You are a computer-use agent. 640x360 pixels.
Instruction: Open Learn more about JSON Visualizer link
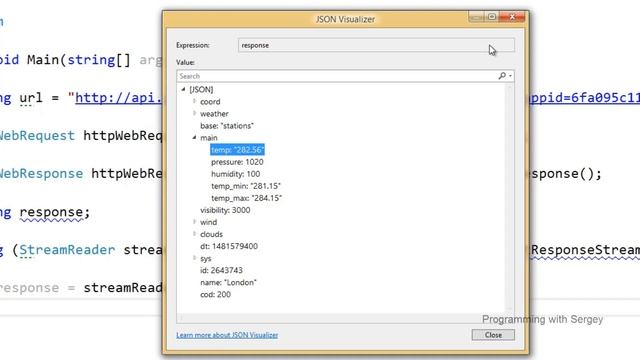coord(227,335)
